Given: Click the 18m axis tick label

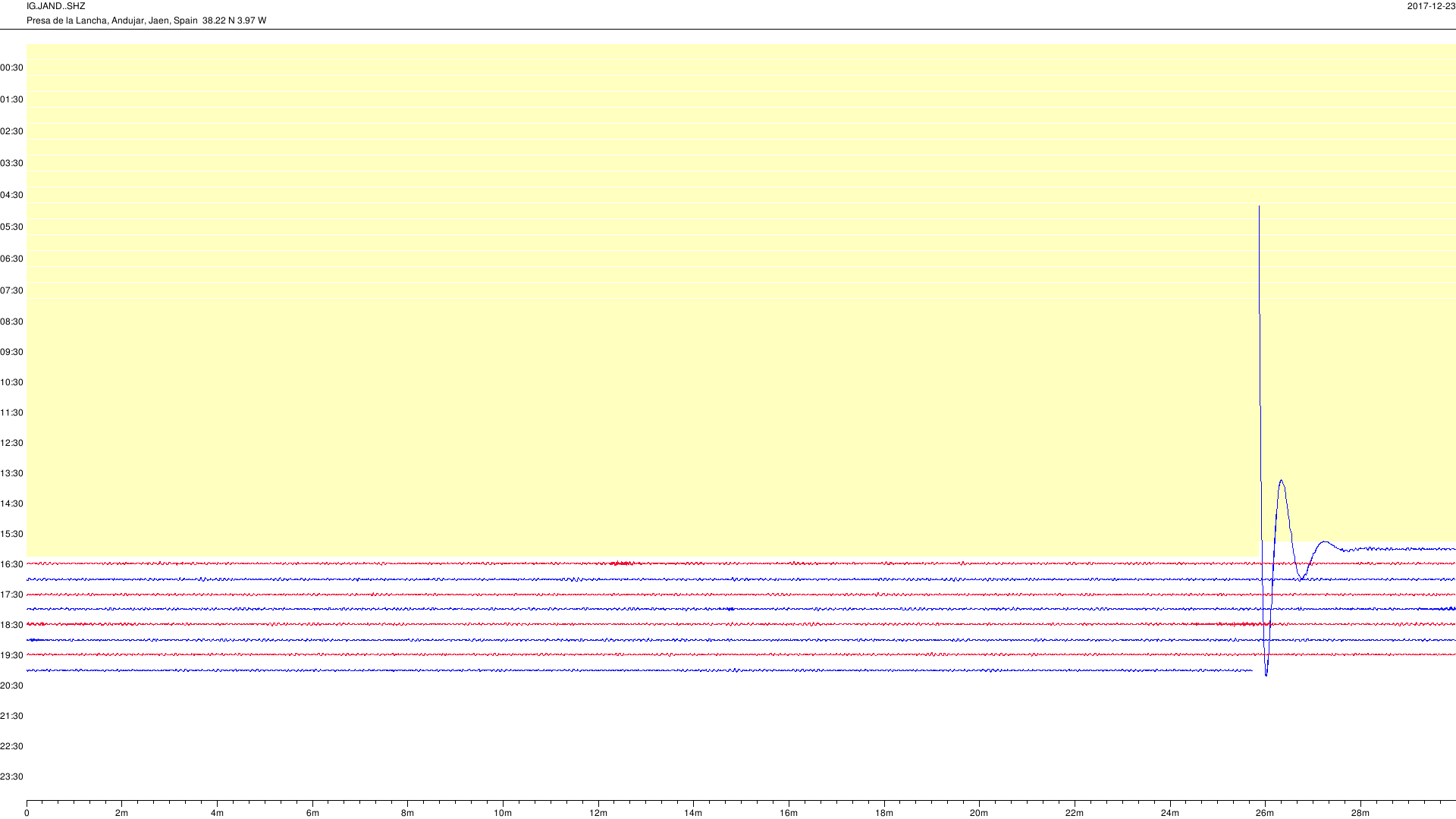Looking at the screenshot, I should [x=884, y=813].
